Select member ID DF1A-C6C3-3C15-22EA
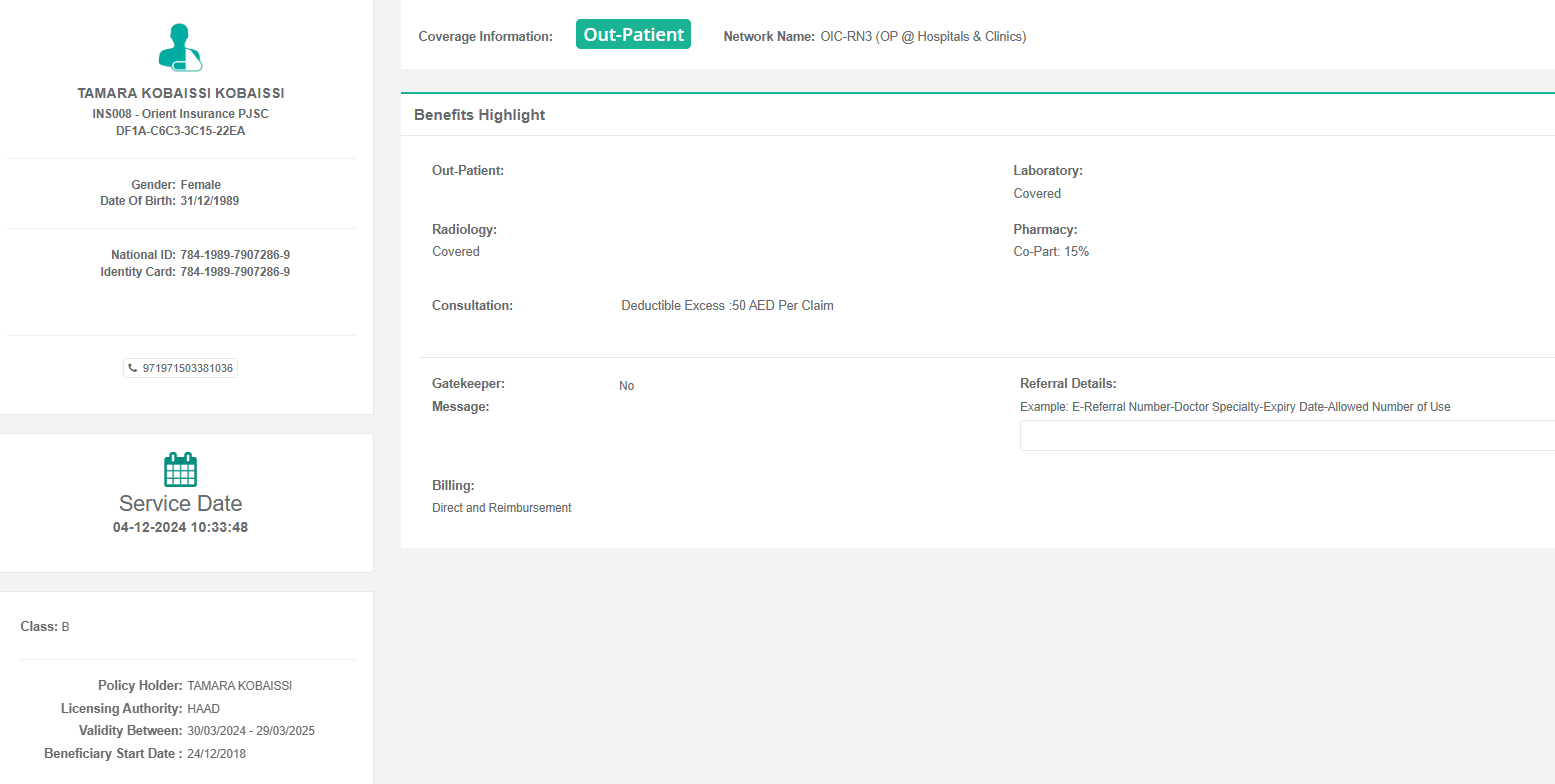 [180, 130]
